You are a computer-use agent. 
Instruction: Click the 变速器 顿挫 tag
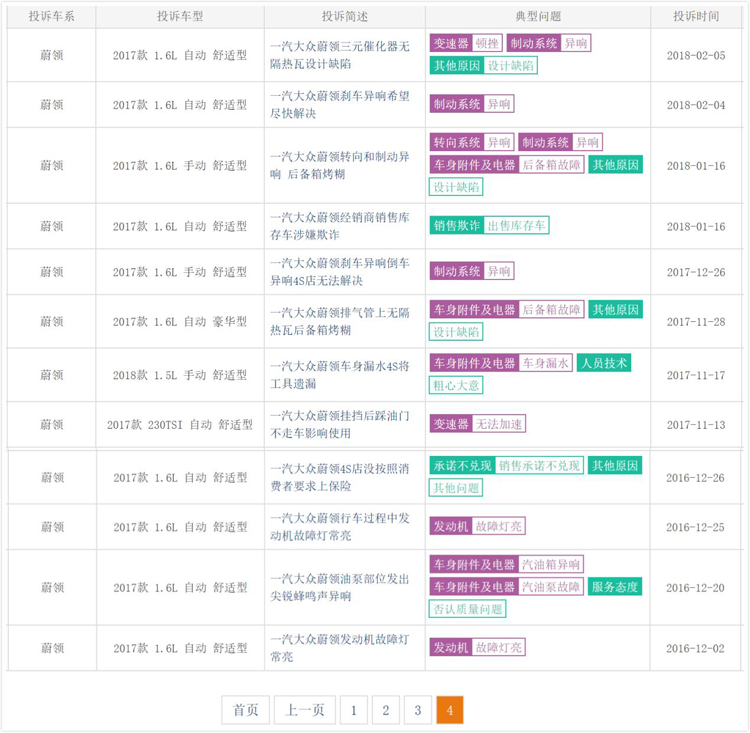point(466,44)
